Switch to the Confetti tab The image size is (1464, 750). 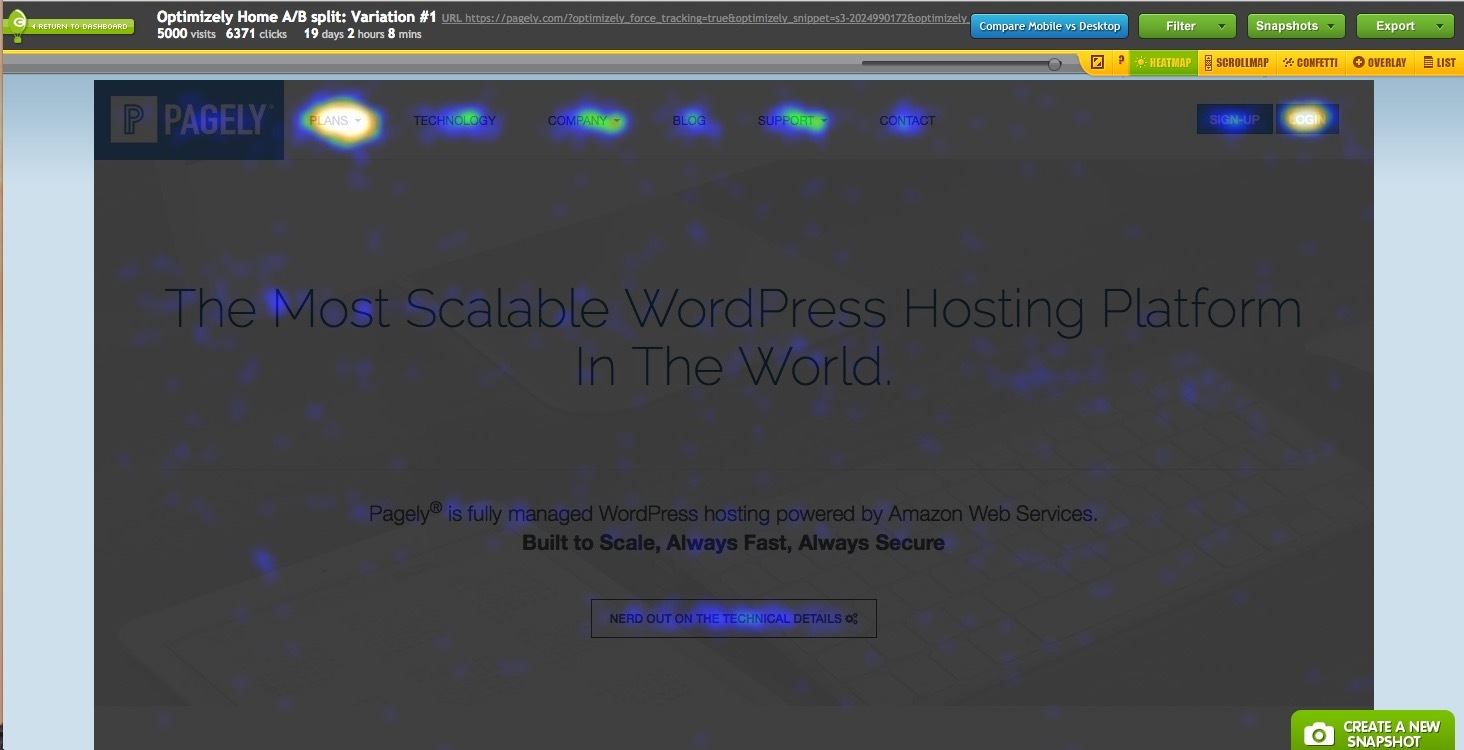click(1310, 62)
